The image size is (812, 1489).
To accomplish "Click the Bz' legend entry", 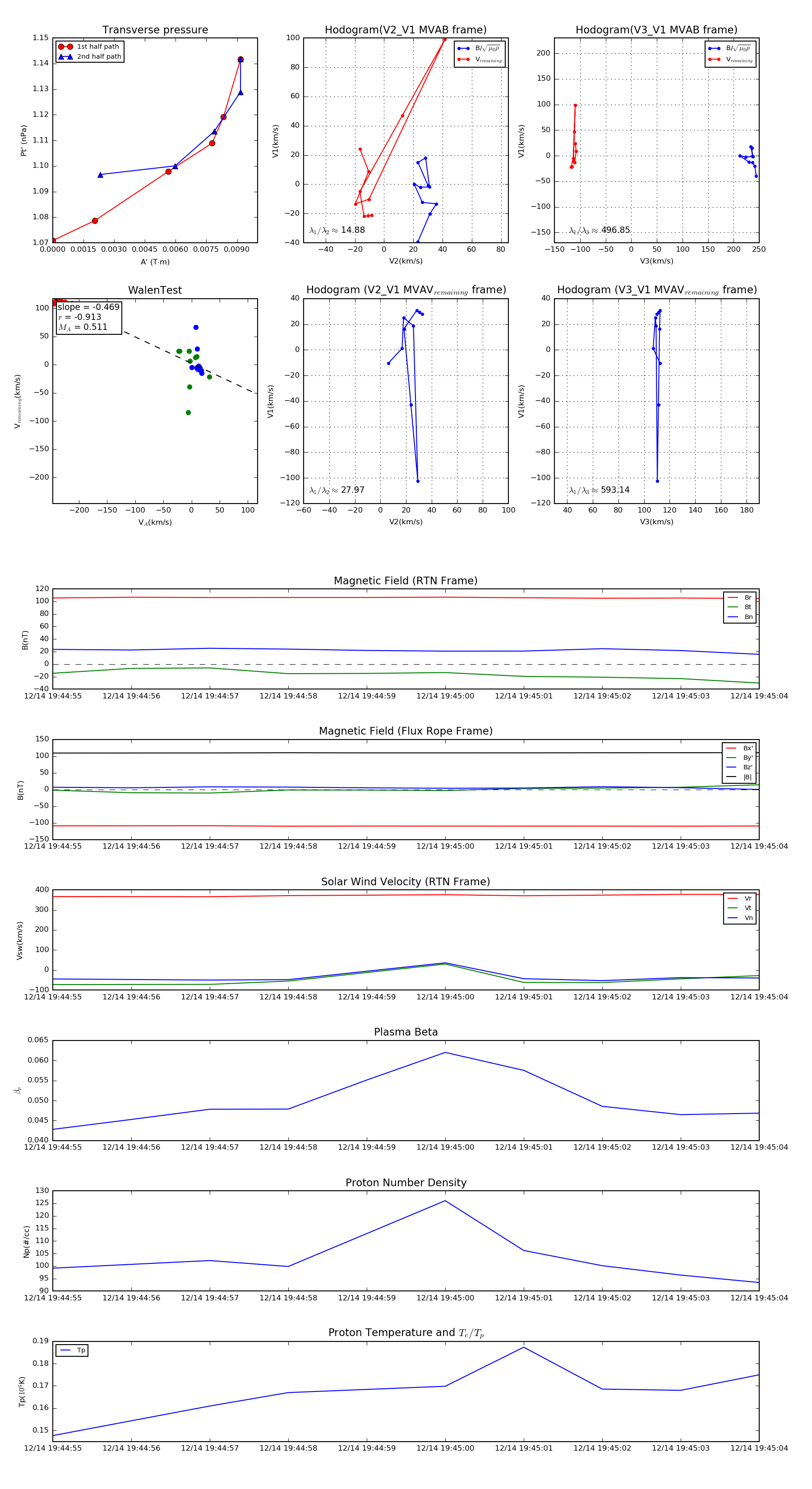I will pos(740,767).
